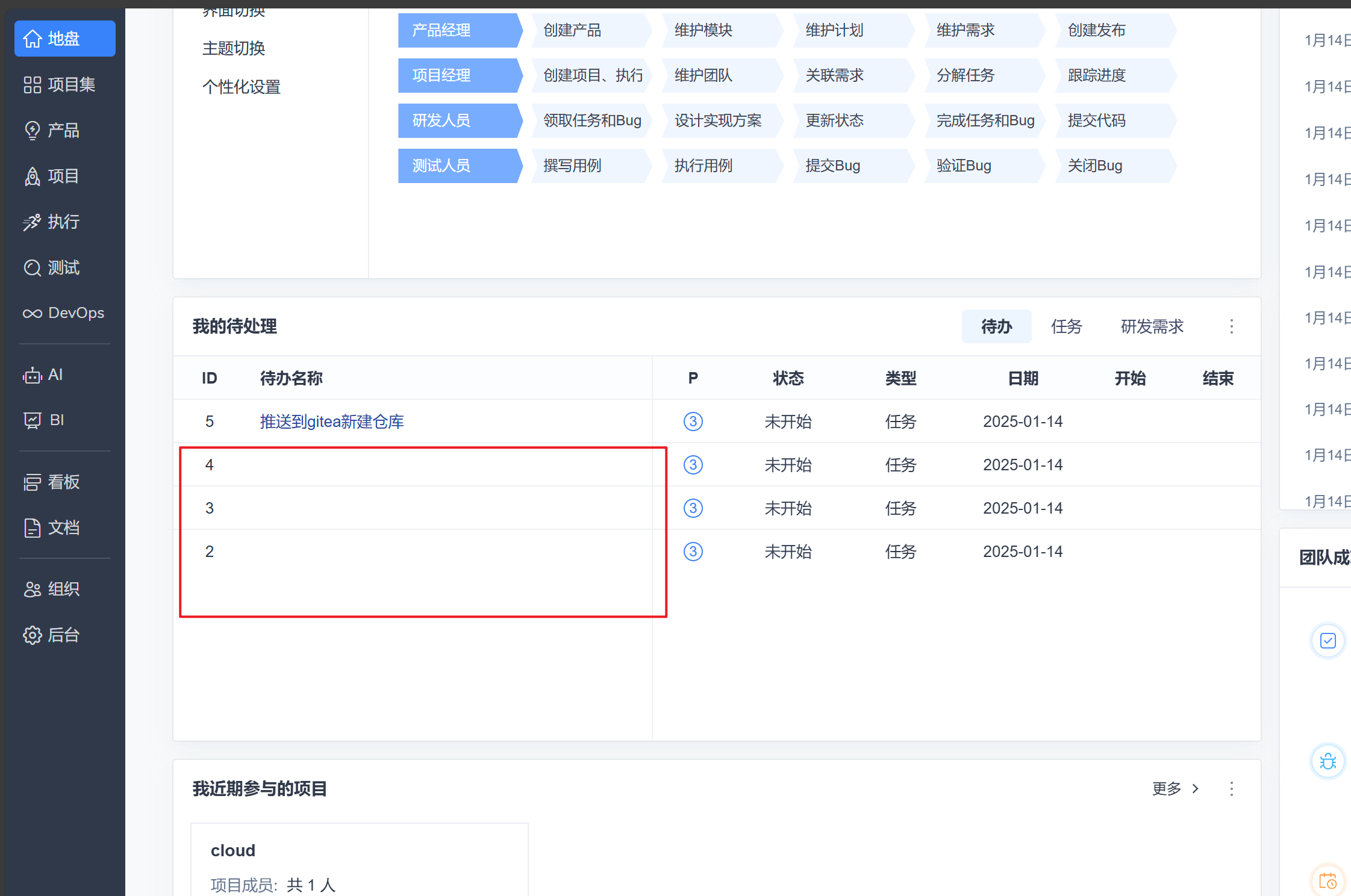Open the 看板 board icon

(x=33, y=482)
